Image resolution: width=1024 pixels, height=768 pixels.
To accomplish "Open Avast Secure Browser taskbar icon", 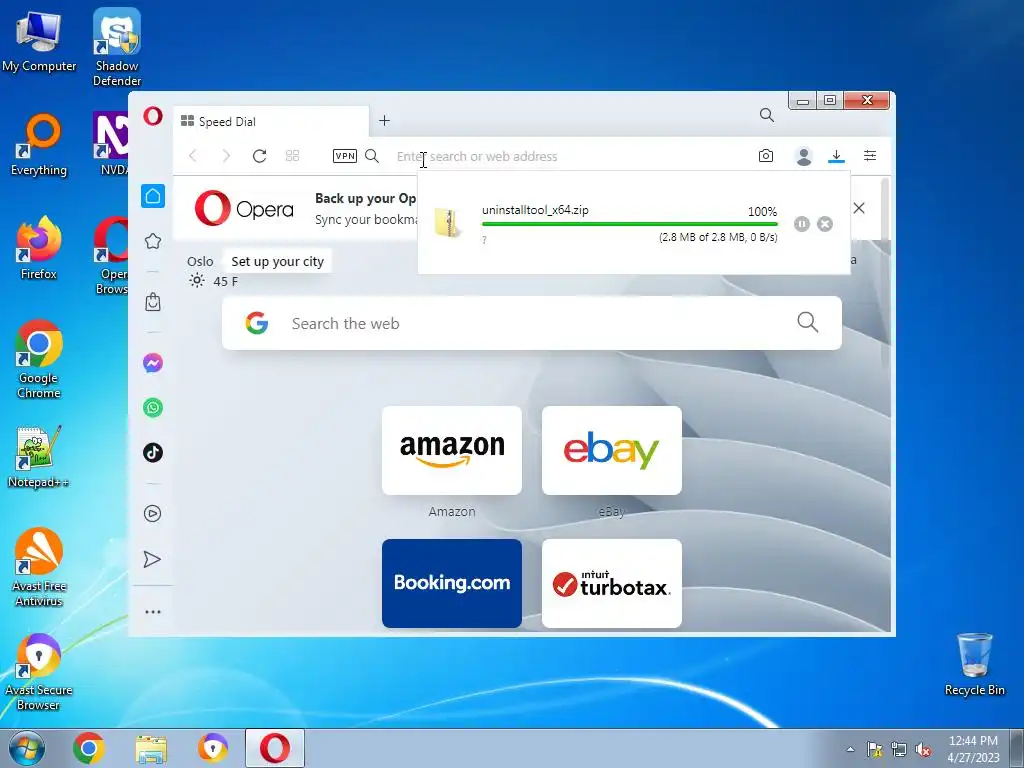I will 213,748.
